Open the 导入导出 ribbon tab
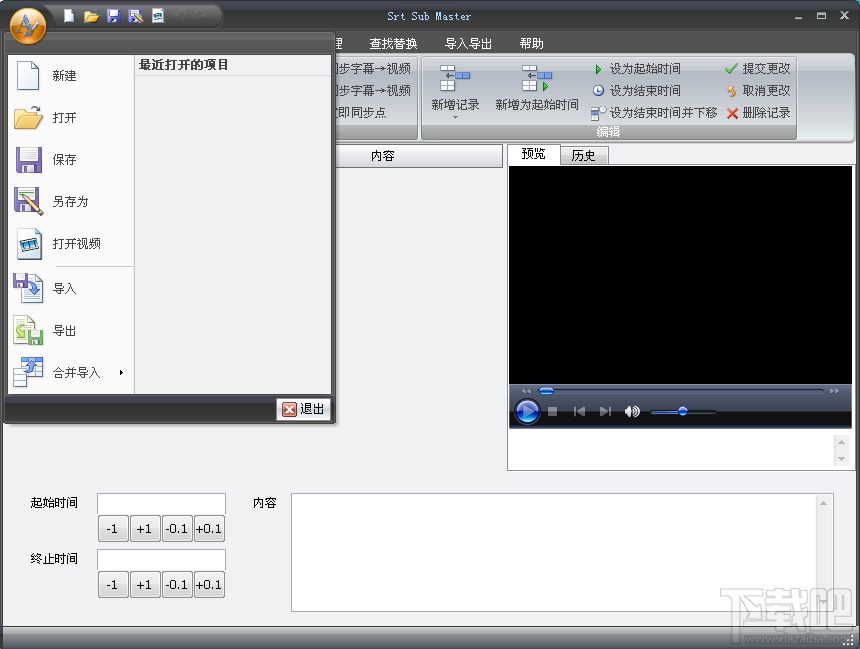 [468, 43]
